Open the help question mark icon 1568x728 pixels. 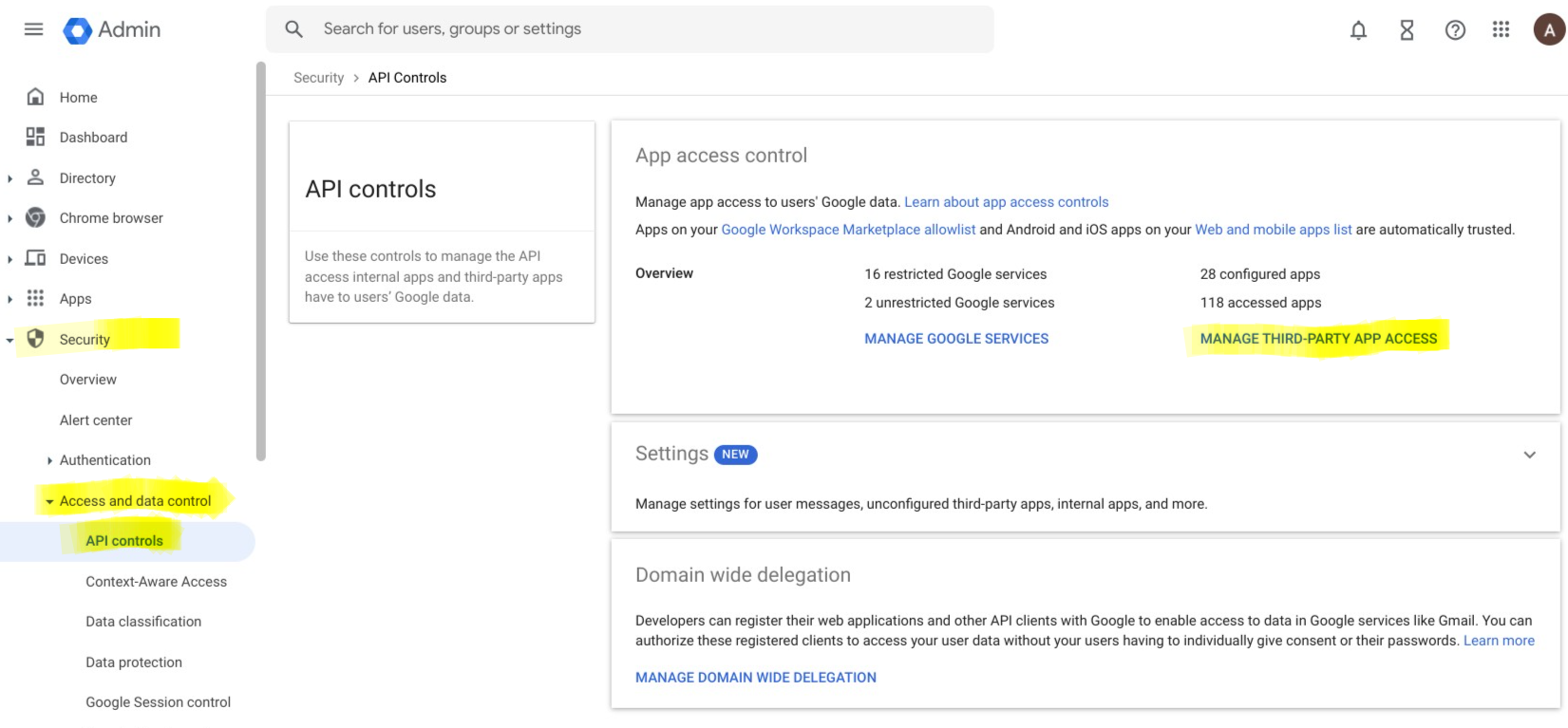click(x=1455, y=30)
